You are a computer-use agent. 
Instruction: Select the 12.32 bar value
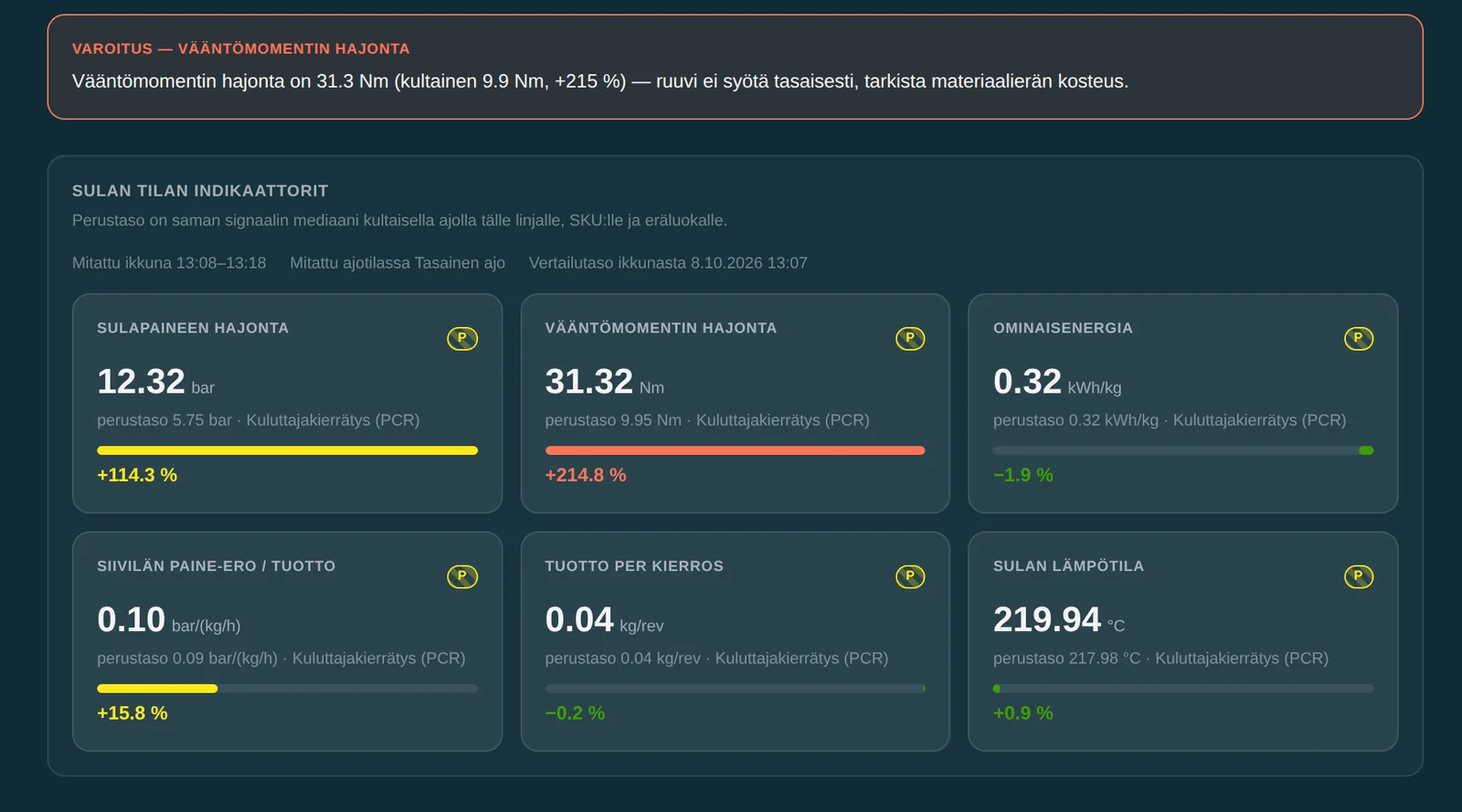155,382
